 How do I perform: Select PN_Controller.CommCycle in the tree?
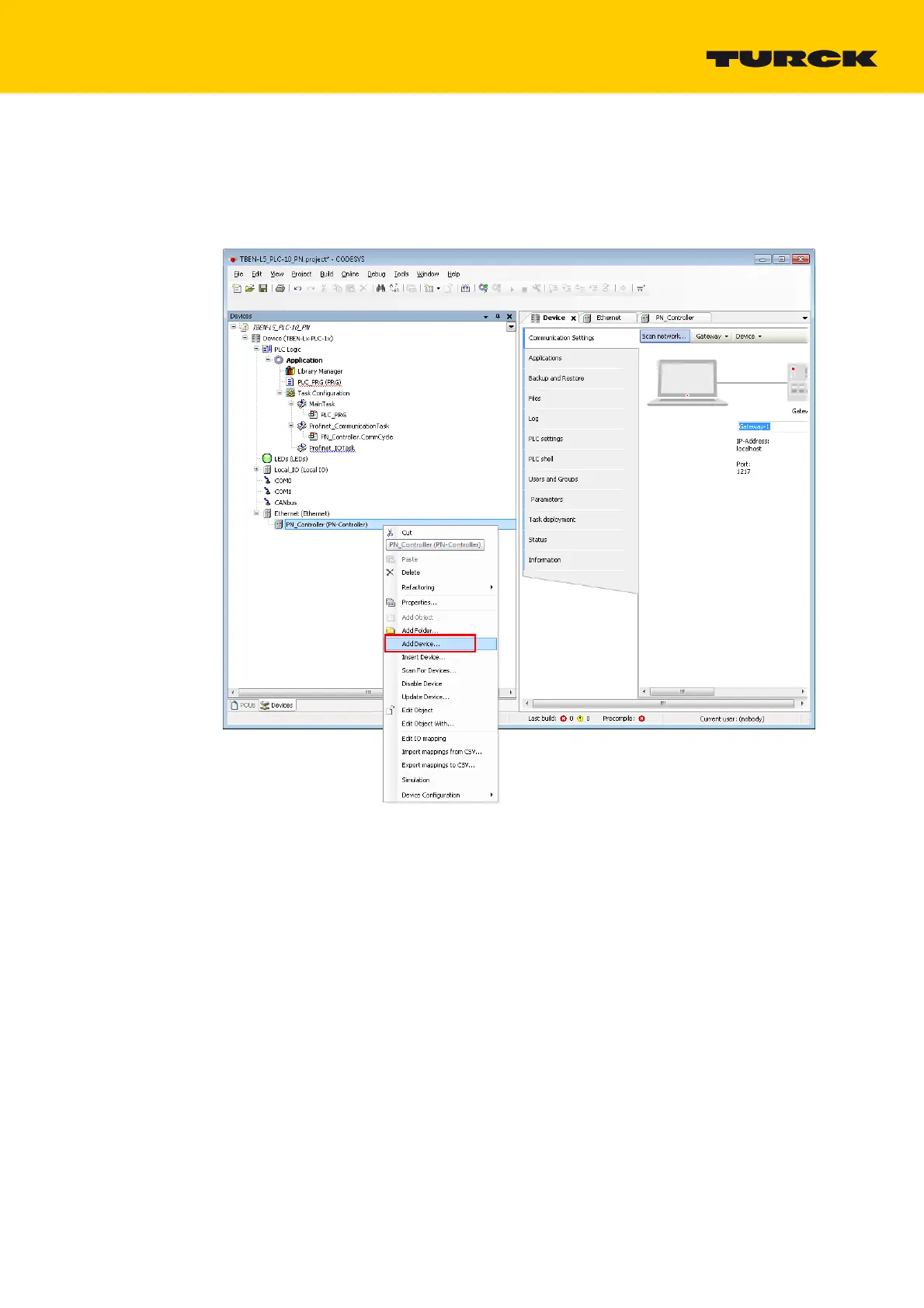tap(356, 437)
